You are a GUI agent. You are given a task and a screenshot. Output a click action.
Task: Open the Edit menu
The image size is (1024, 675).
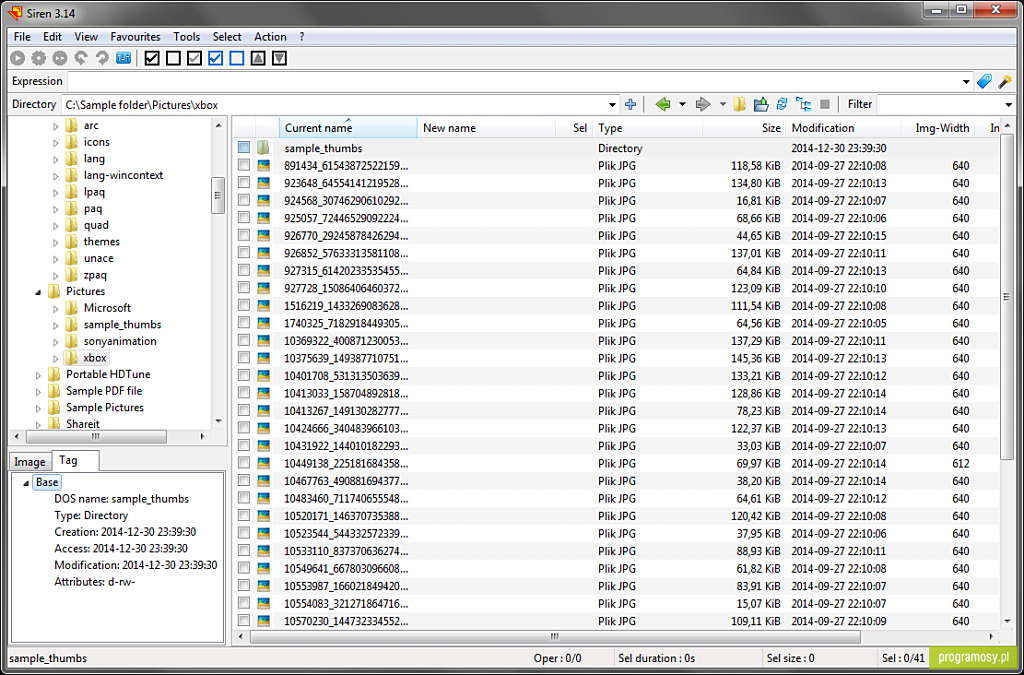52,37
